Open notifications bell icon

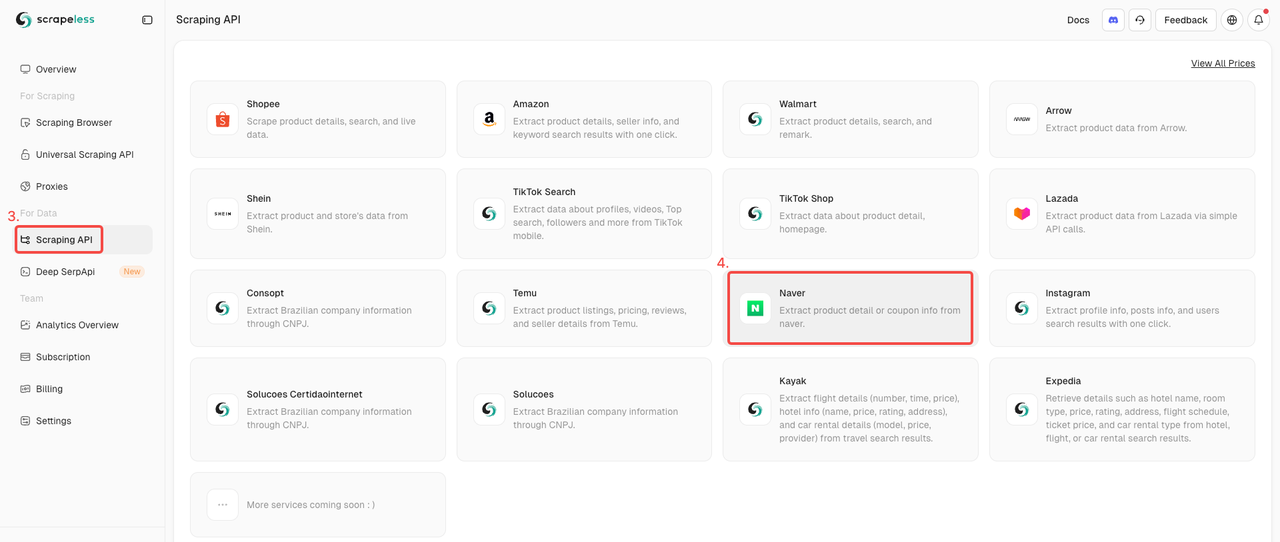click(x=1258, y=20)
